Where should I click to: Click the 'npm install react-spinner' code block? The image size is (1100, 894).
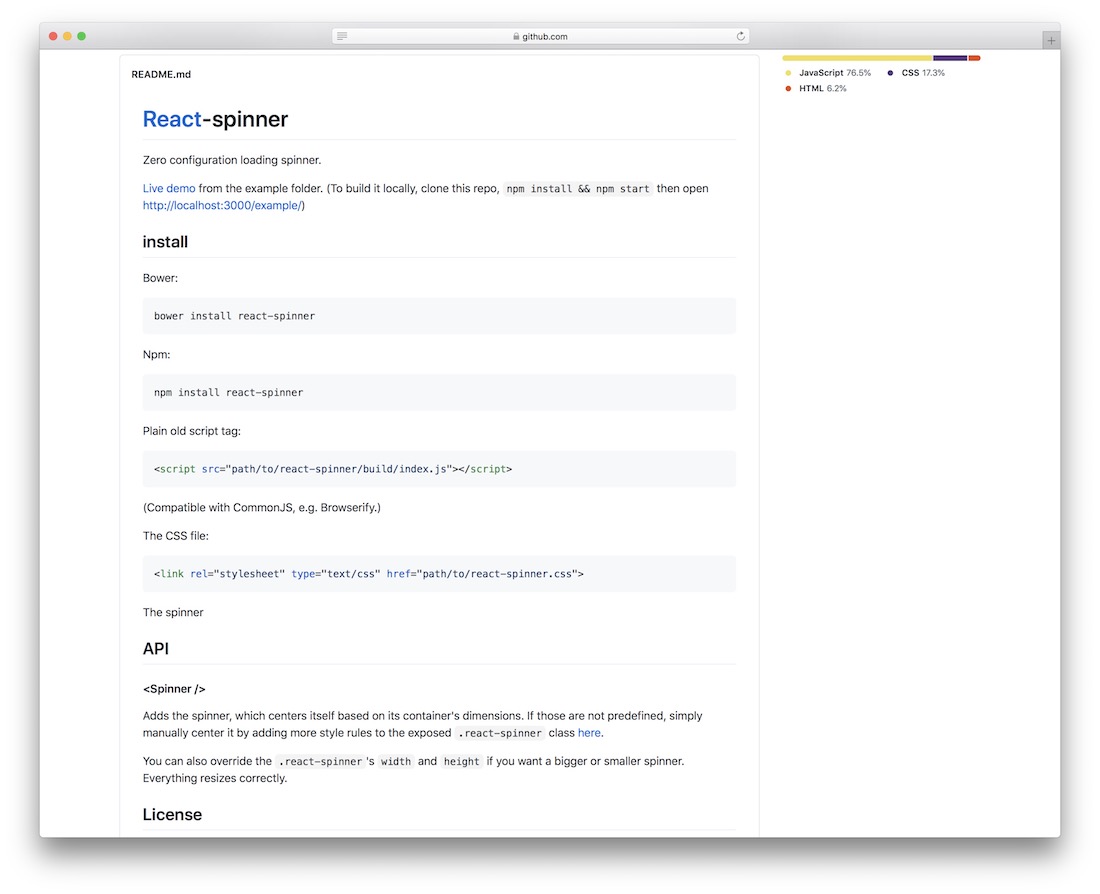[439, 392]
